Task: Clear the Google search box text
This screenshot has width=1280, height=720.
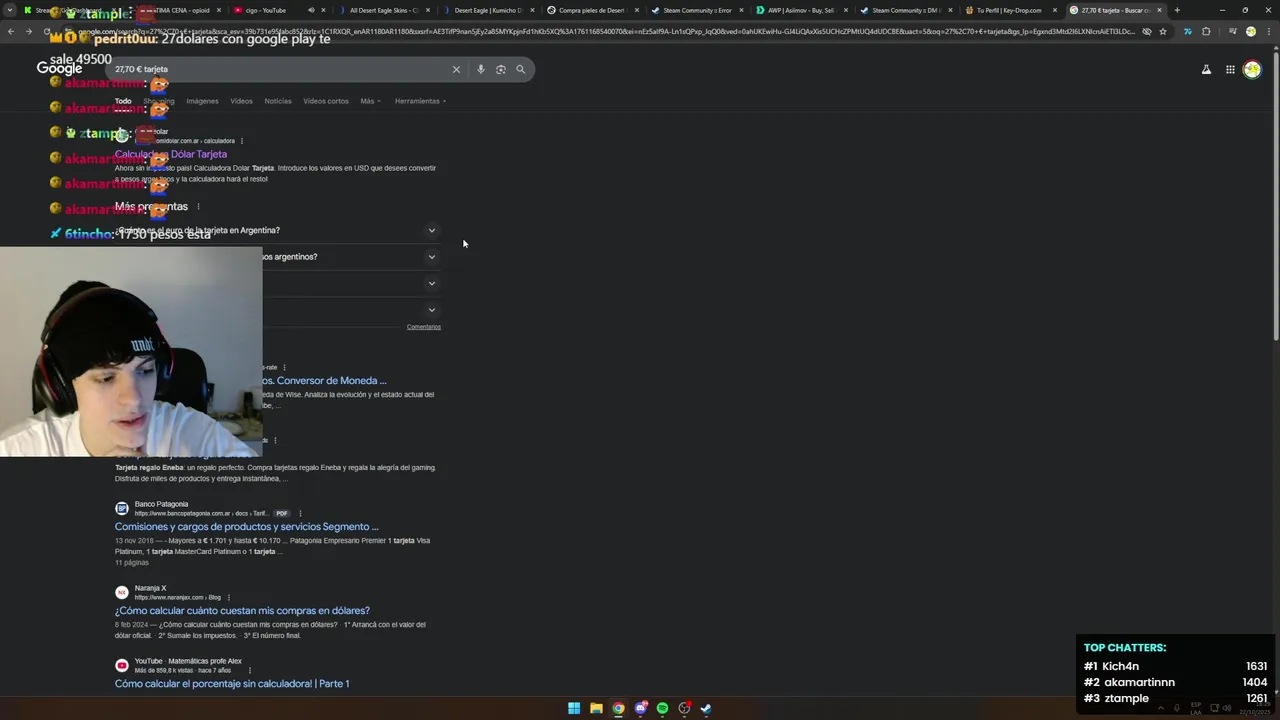Action: coord(456,69)
